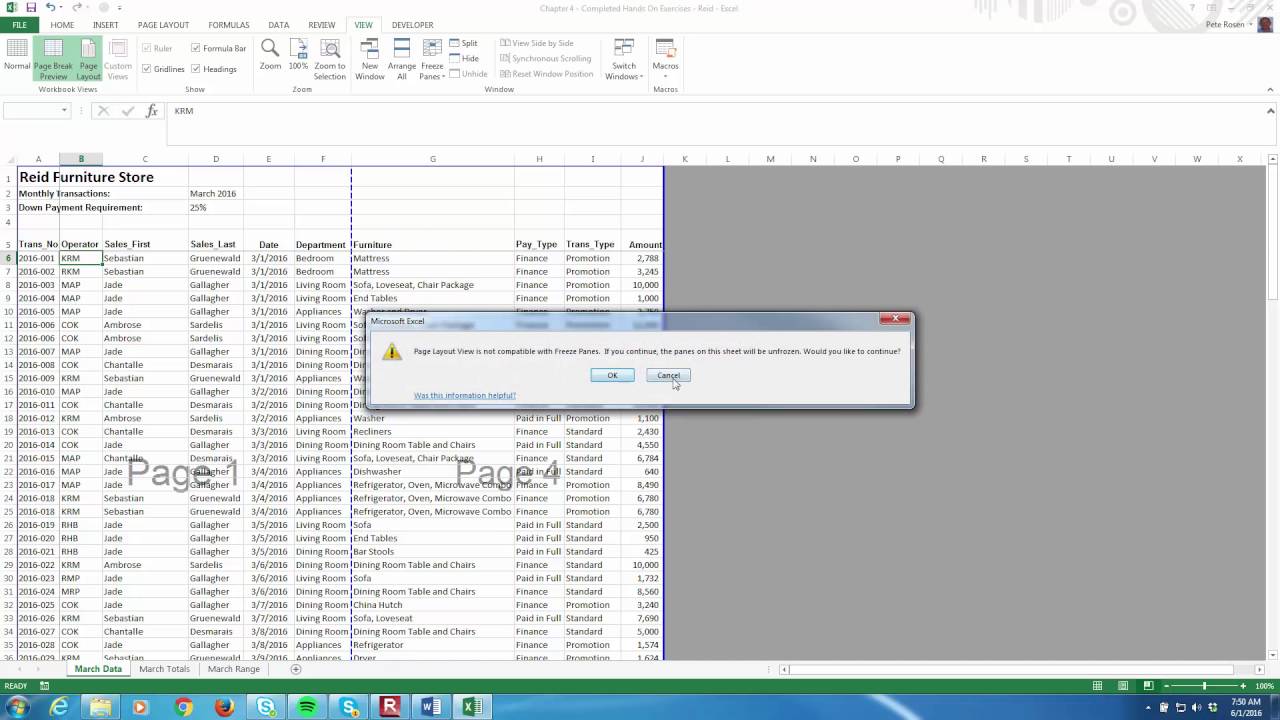Image resolution: width=1280 pixels, height=720 pixels.
Task: Click Split in Window group
Action: pyautogui.click(x=464, y=43)
